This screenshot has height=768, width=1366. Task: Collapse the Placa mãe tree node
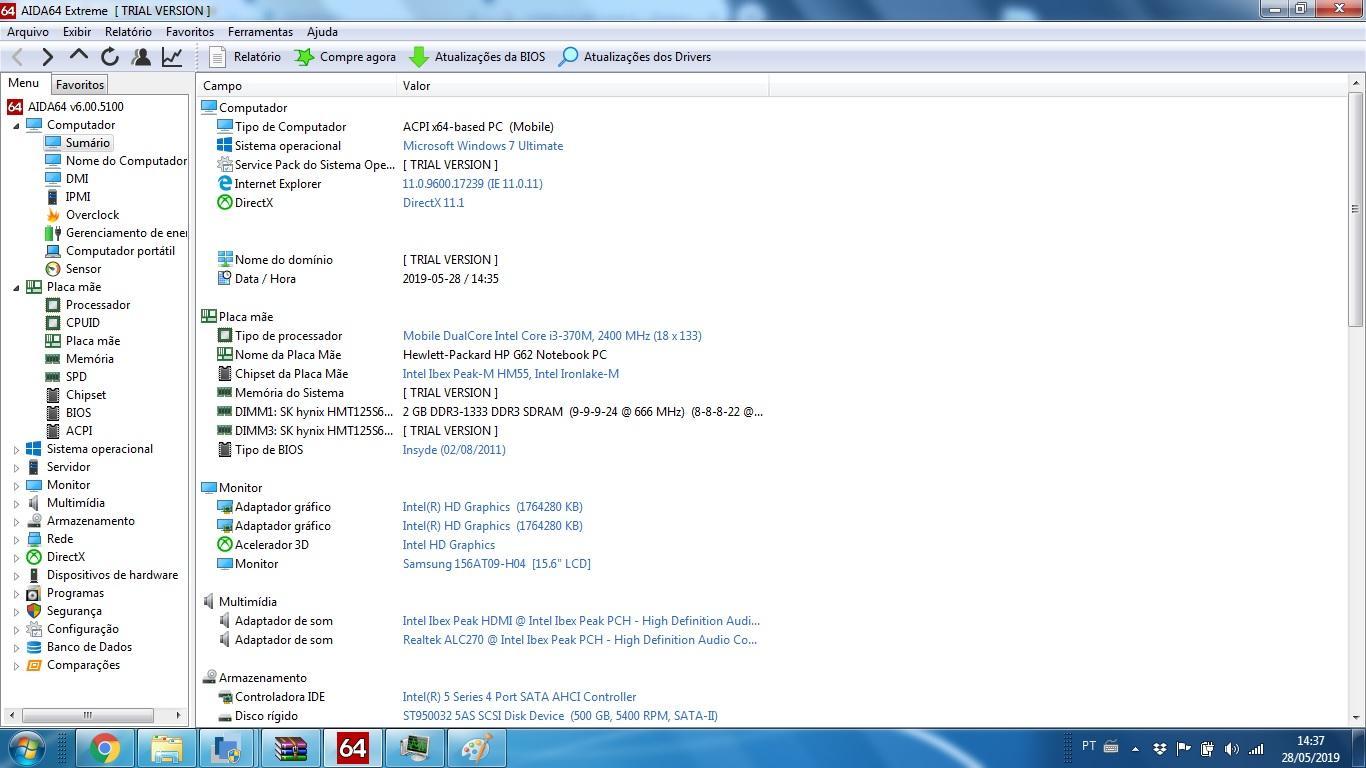(x=16, y=288)
